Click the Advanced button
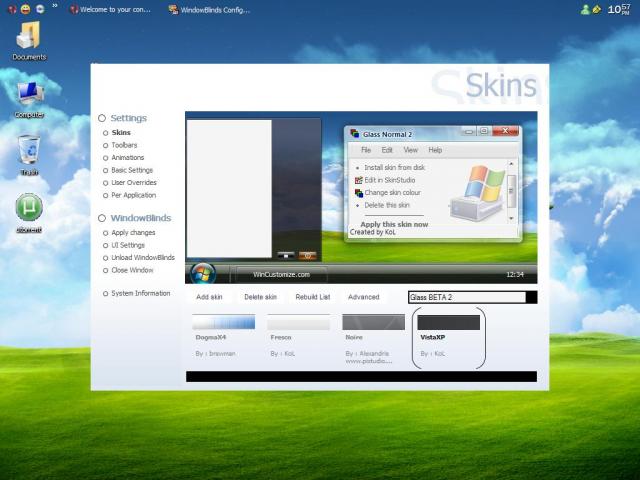Image resolution: width=640 pixels, height=480 pixels. click(364, 297)
